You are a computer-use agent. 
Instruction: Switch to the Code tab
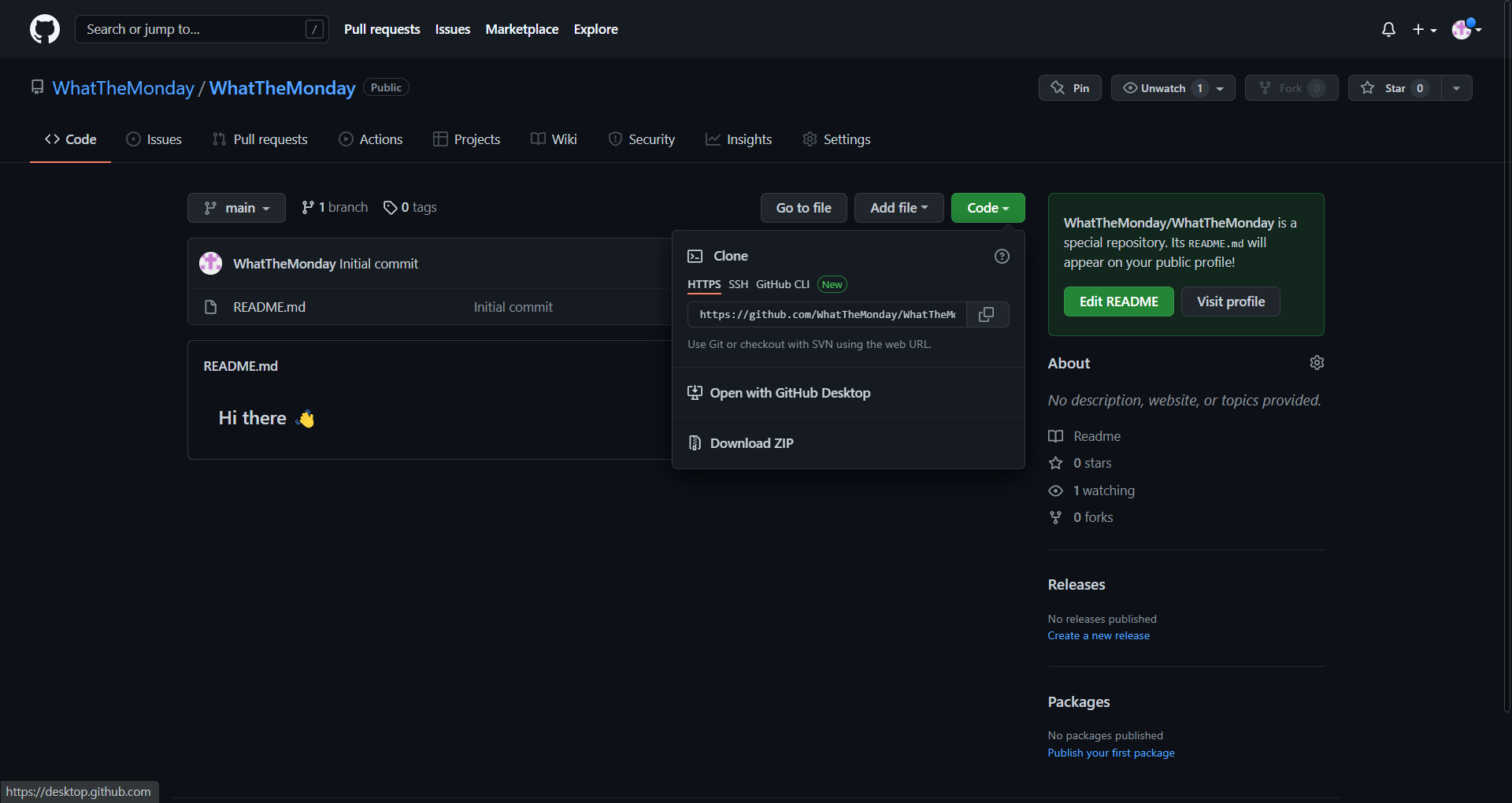tap(70, 139)
